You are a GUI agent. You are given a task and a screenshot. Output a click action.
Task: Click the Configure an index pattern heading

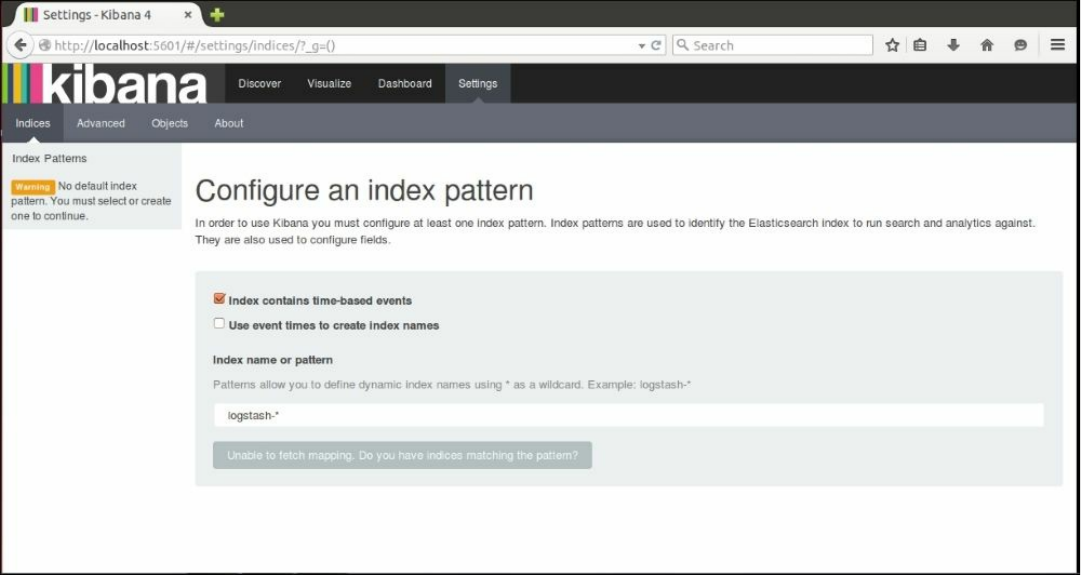364,191
